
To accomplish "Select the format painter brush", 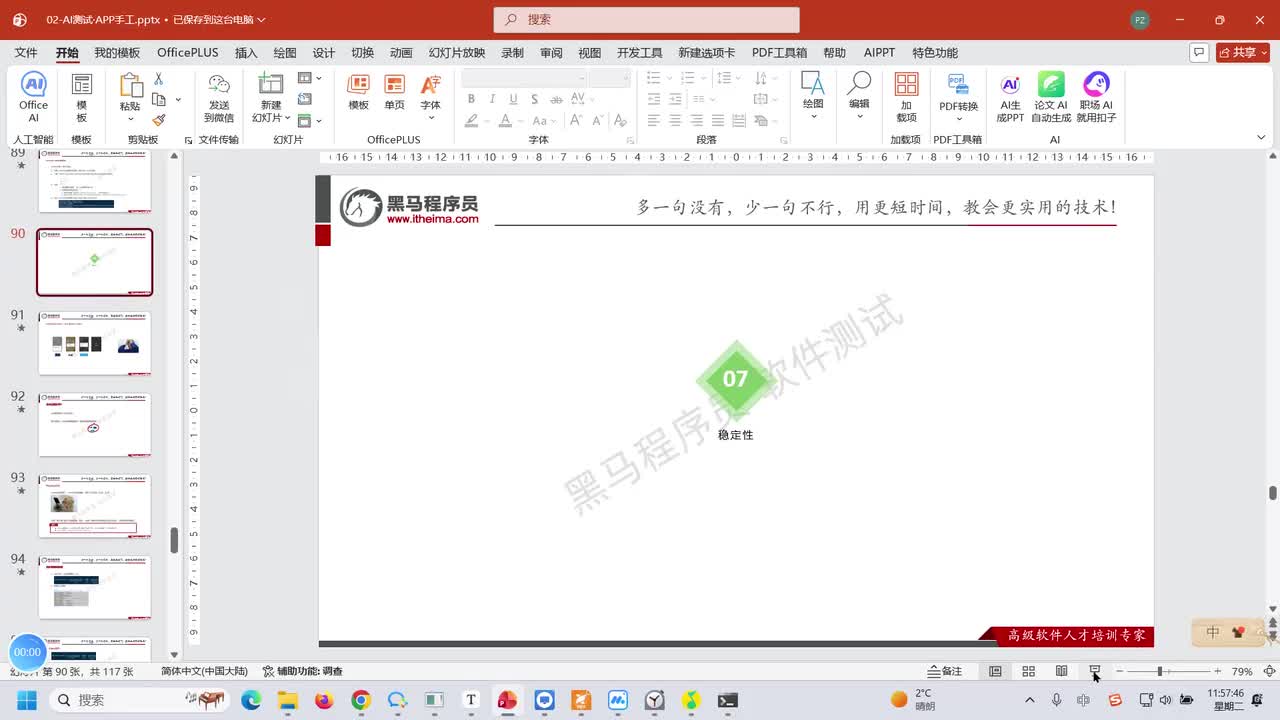I will [158, 119].
